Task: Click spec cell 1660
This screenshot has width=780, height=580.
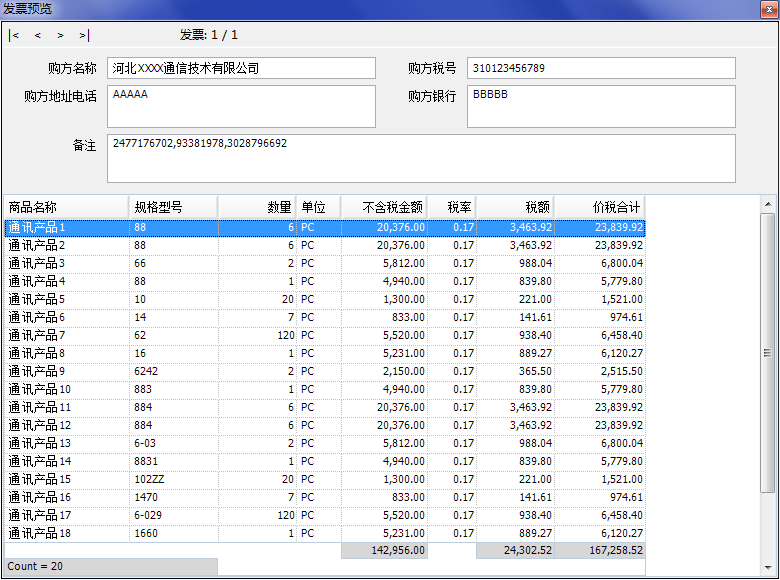Action: click(x=174, y=533)
